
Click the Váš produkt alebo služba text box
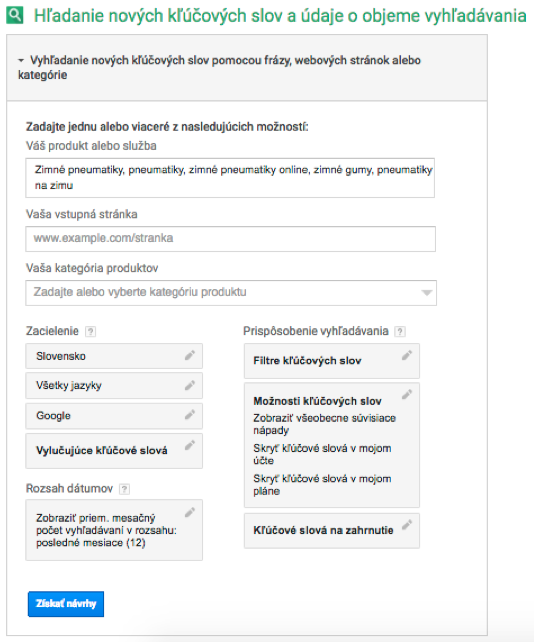tap(230, 178)
